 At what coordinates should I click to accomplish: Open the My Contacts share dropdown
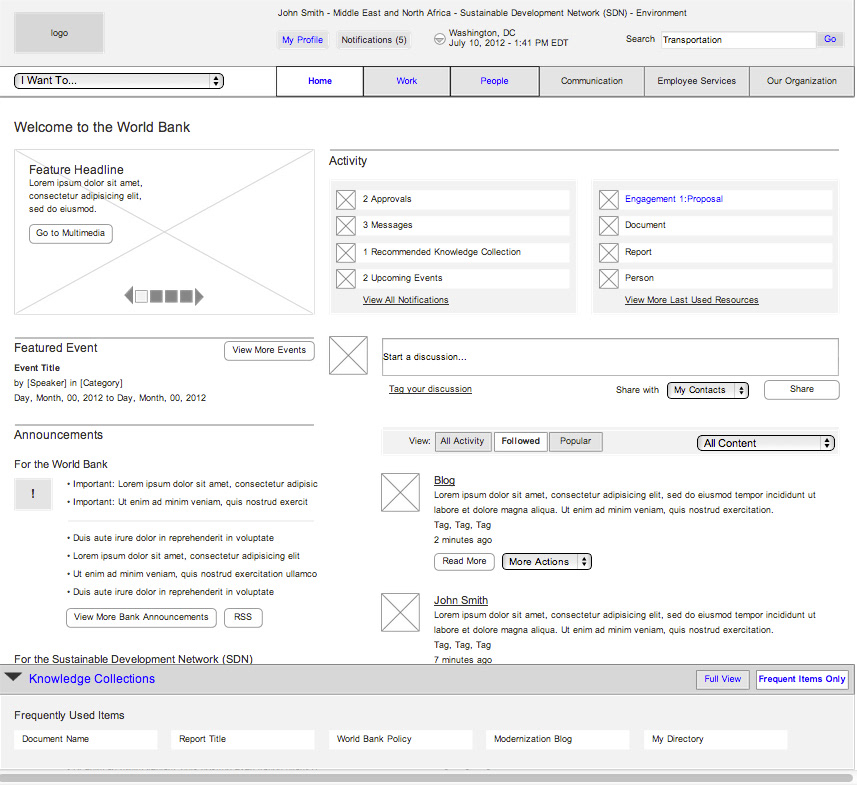point(707,390)
